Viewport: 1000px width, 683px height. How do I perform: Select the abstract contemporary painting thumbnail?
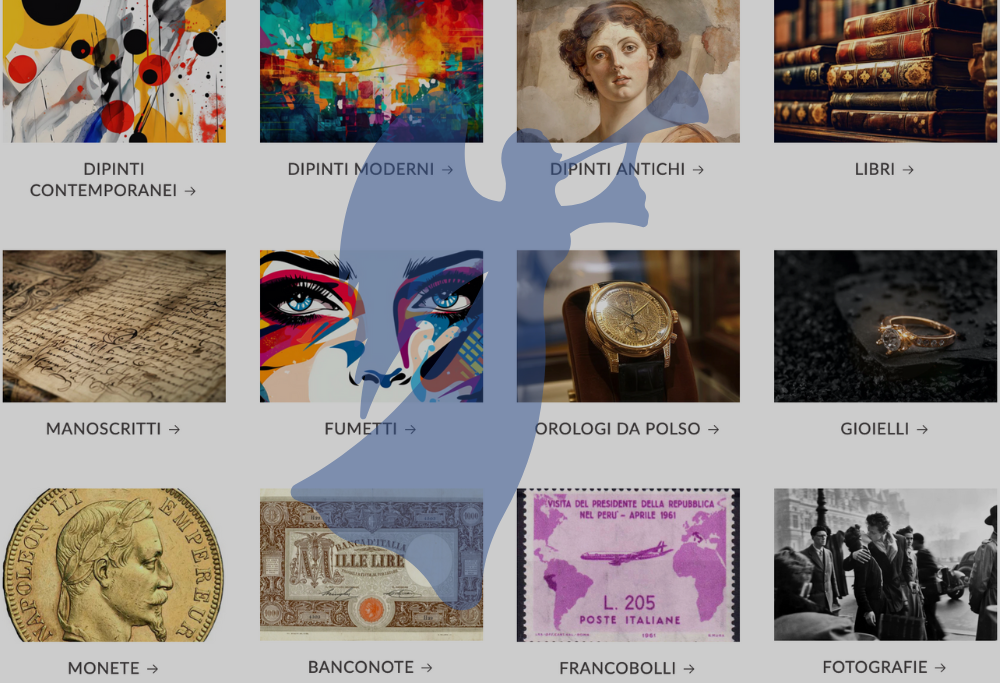coord(114,71)
